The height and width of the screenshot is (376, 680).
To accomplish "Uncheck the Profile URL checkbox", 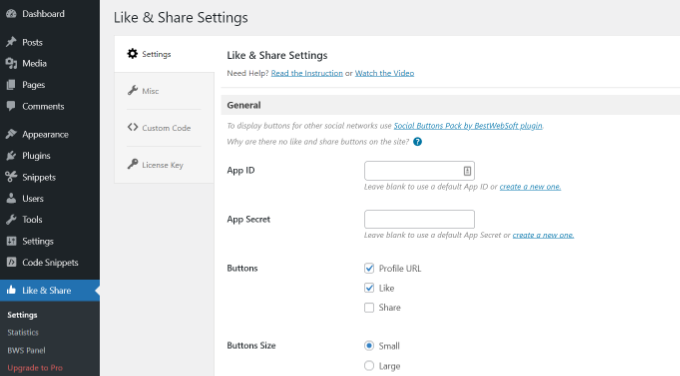I will coord(369,268).
